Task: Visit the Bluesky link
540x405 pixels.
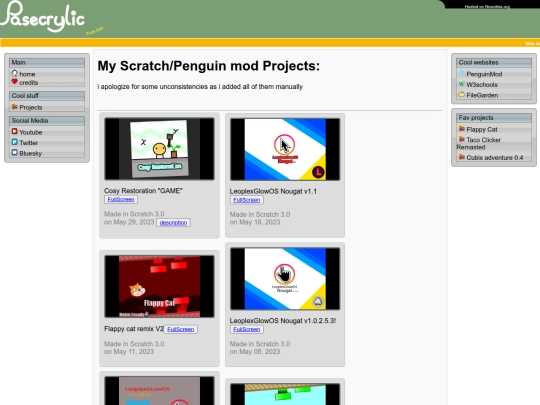Action: click(30, 153)
